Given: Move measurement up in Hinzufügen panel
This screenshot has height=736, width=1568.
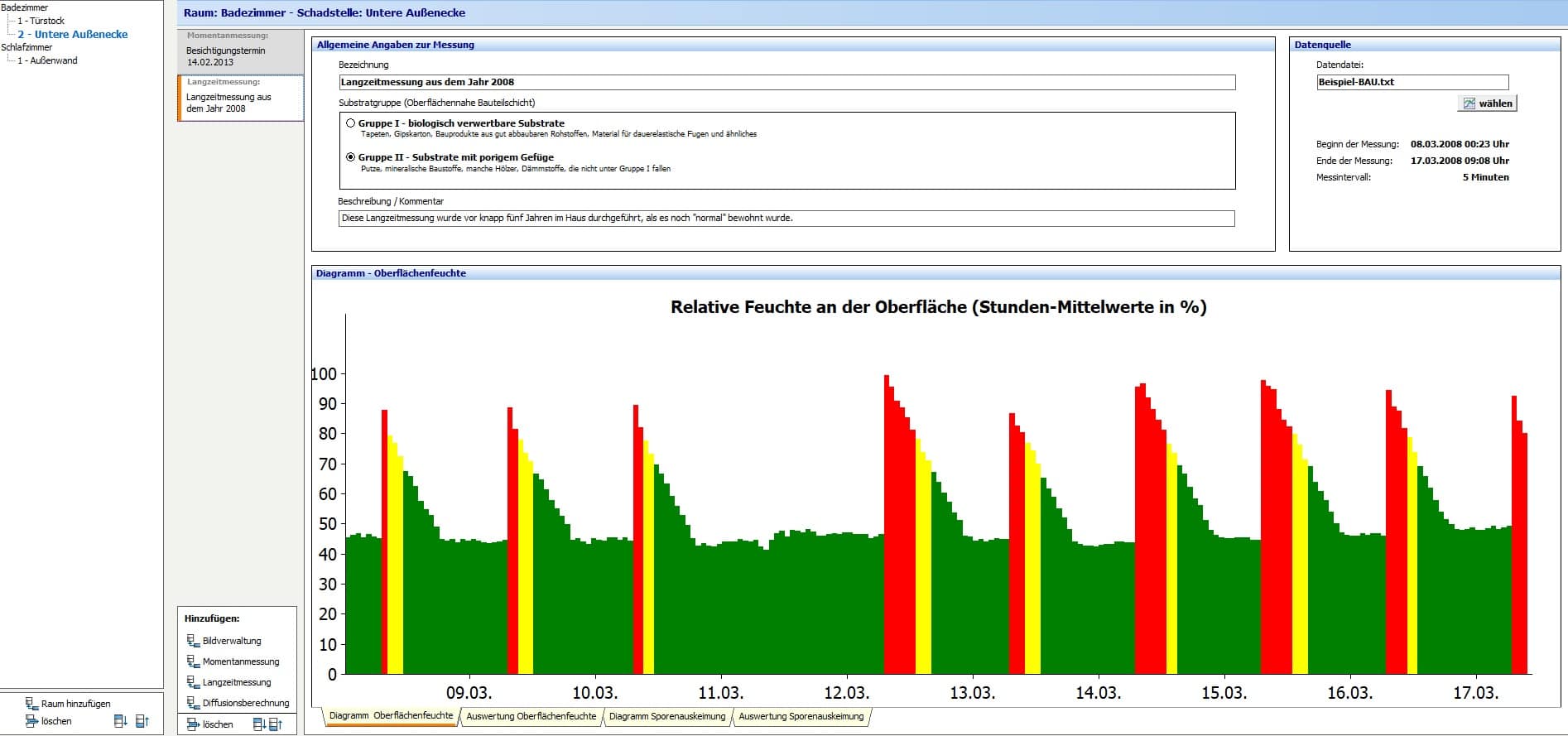Looking at the screenshot, I should (x=276, y=724).
